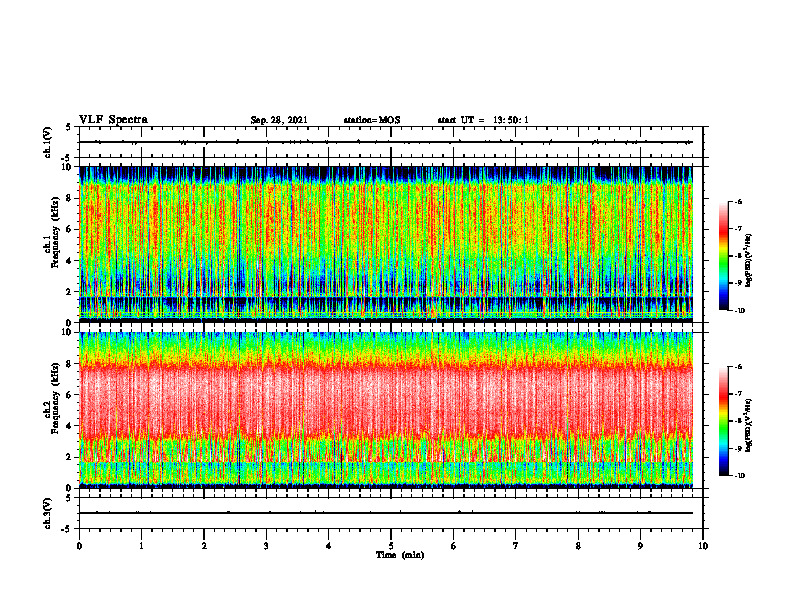Image resolution: width=792 pixels, height=612 pixels.
Task: Click the "-5" tick on ch.1(V) axis
Action: point(67,159)
